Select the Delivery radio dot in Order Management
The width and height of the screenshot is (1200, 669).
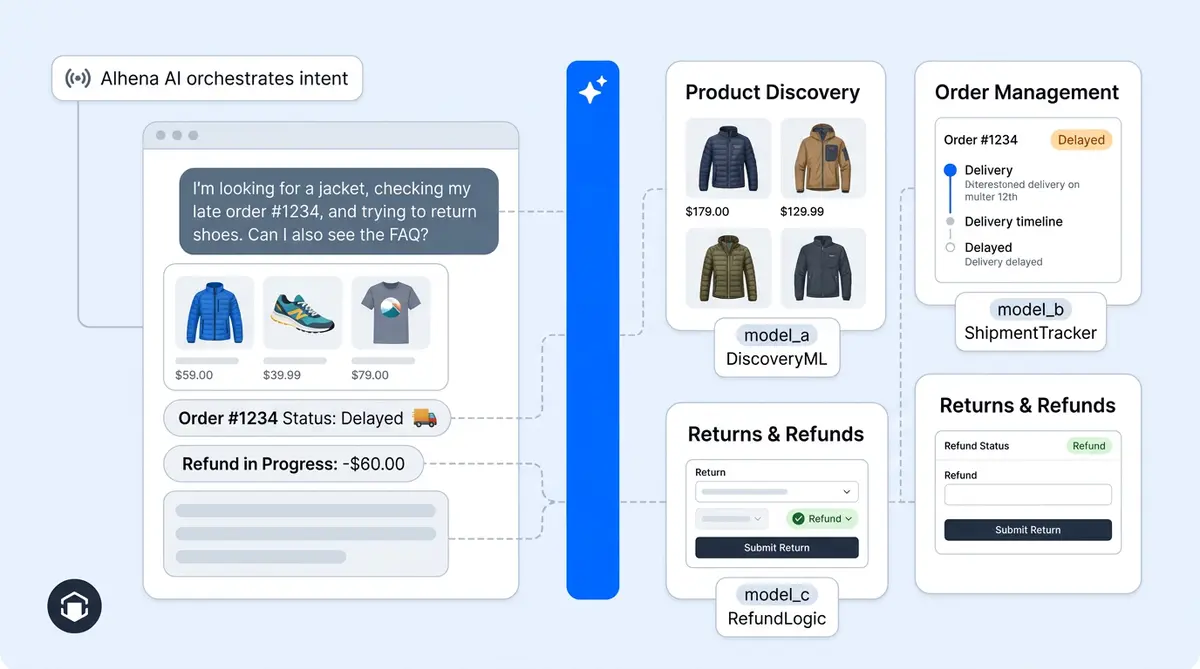950,170
